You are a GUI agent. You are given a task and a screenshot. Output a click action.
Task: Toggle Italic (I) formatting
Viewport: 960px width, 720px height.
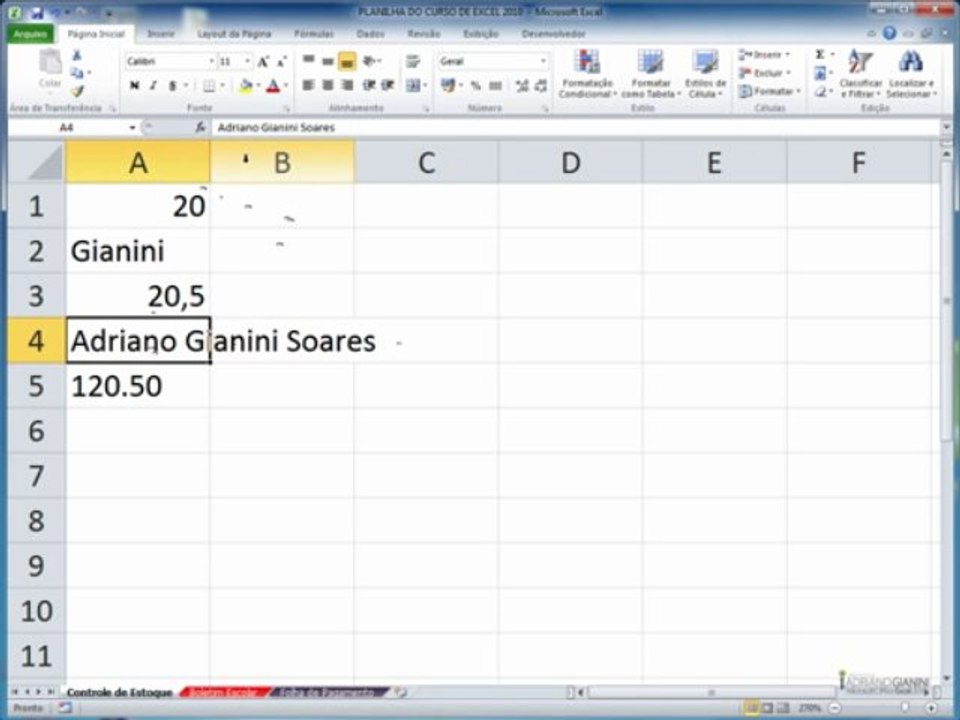point(153,86)
